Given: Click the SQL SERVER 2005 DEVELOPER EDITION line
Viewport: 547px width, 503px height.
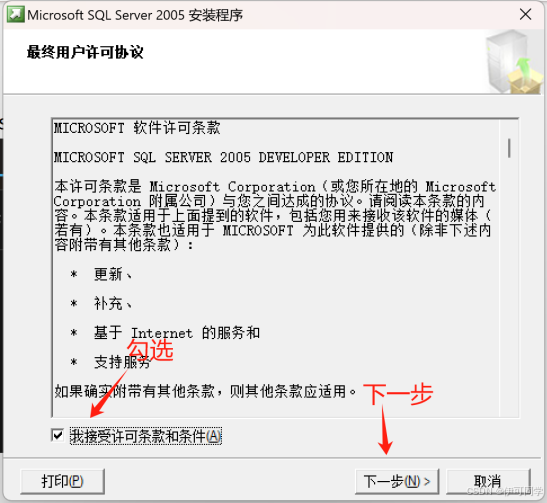Looking at the screenshot, I should tap(223, 157).
